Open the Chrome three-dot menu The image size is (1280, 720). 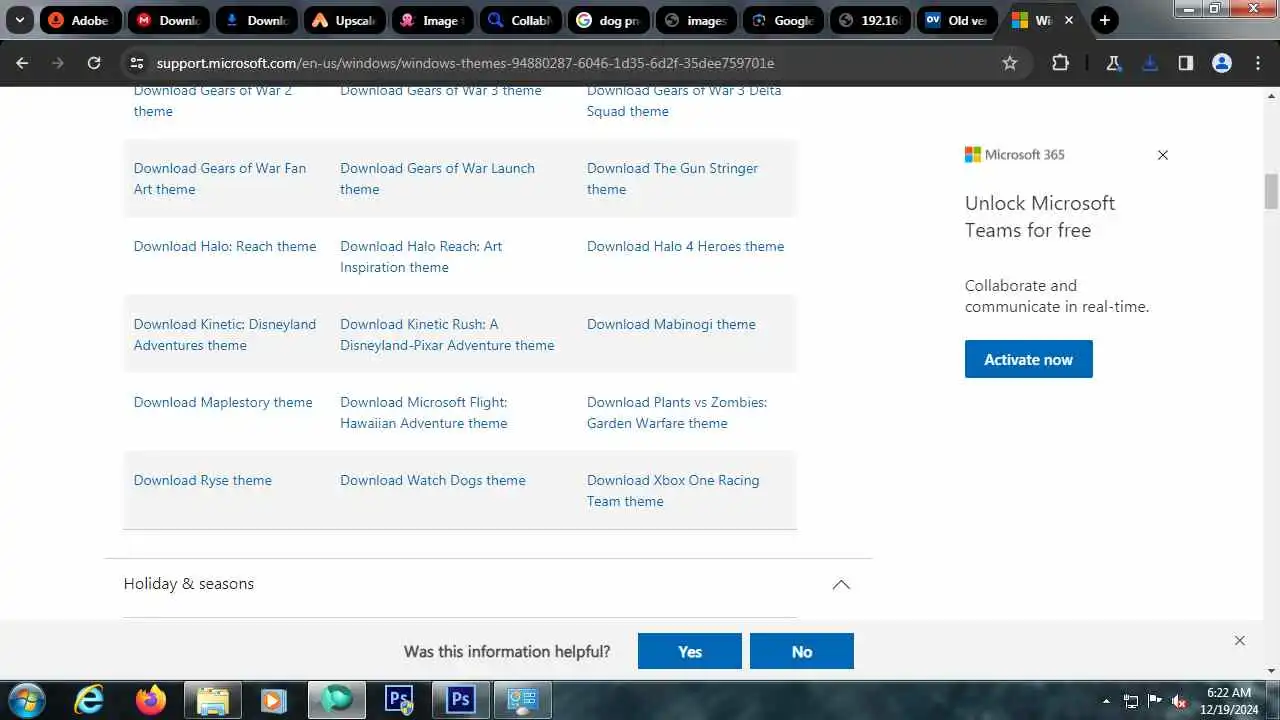[x=1258, y=63]
